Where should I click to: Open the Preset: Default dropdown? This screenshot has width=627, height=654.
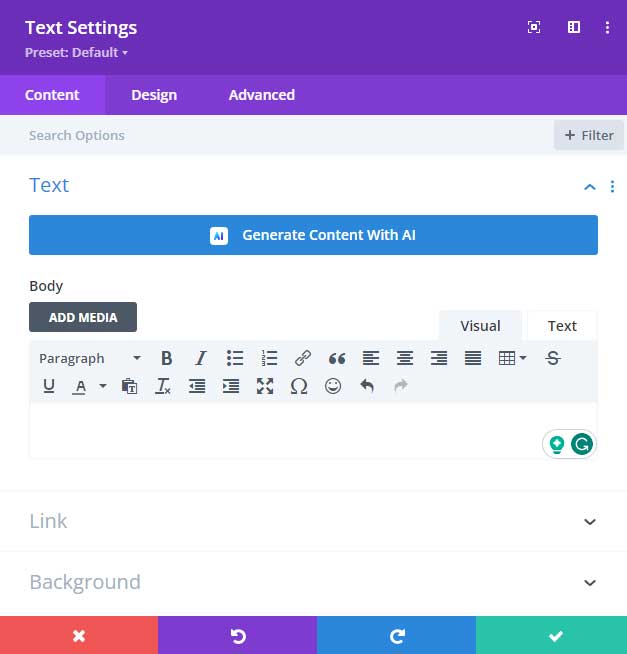pyautogui.click(x=76, y=53)
